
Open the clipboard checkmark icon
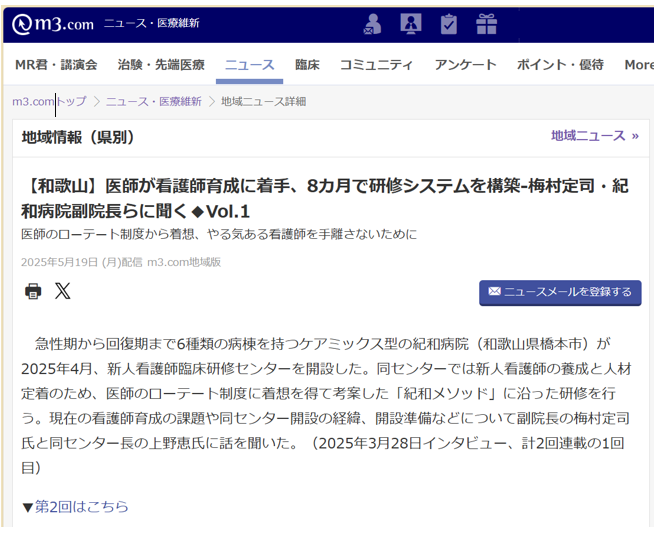click(x=449, y=24)
